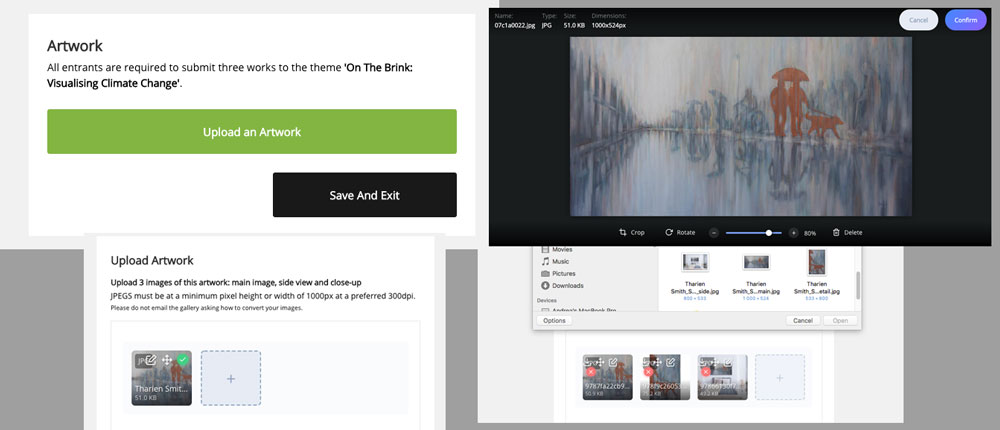The height and width of the screenshot is (430, 1000).
Task: Click the Delete trash icon
Action: click(835, 233)
